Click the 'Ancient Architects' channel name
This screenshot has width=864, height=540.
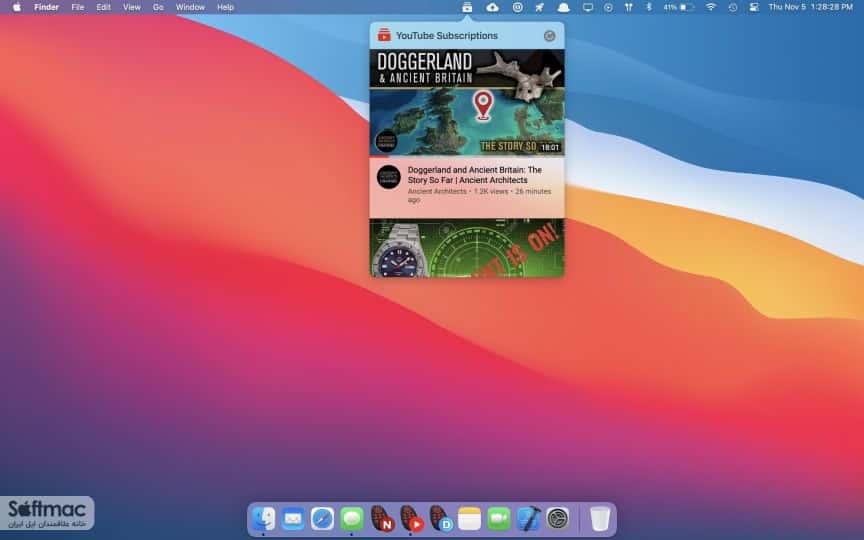(x=437, y=191)
